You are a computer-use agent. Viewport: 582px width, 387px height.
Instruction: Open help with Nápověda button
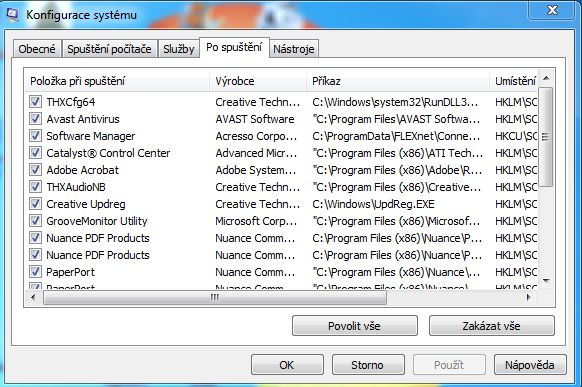[x=530, y=365]
